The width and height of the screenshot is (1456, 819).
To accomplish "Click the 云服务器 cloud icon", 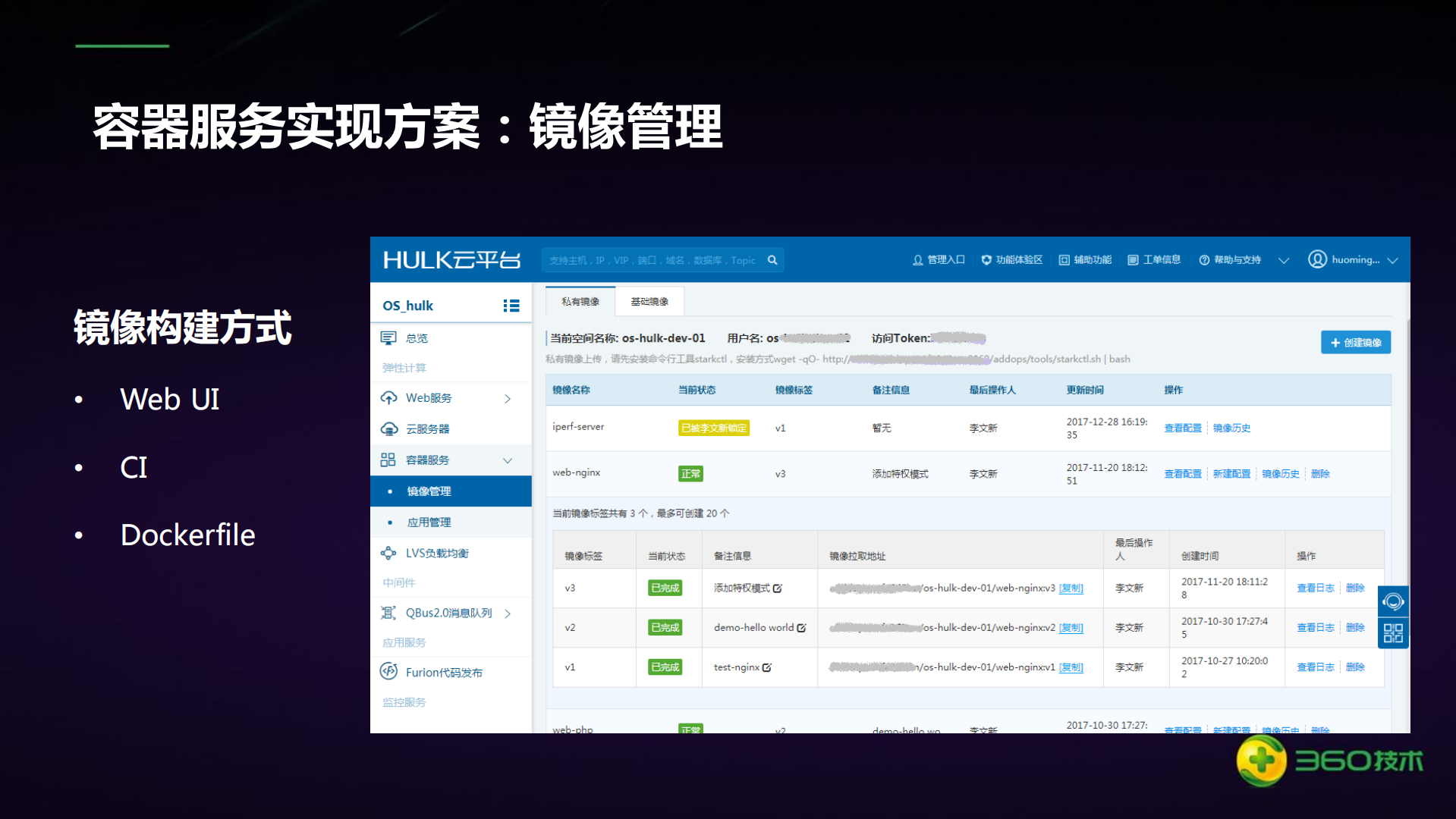I will tap(389, 428).
